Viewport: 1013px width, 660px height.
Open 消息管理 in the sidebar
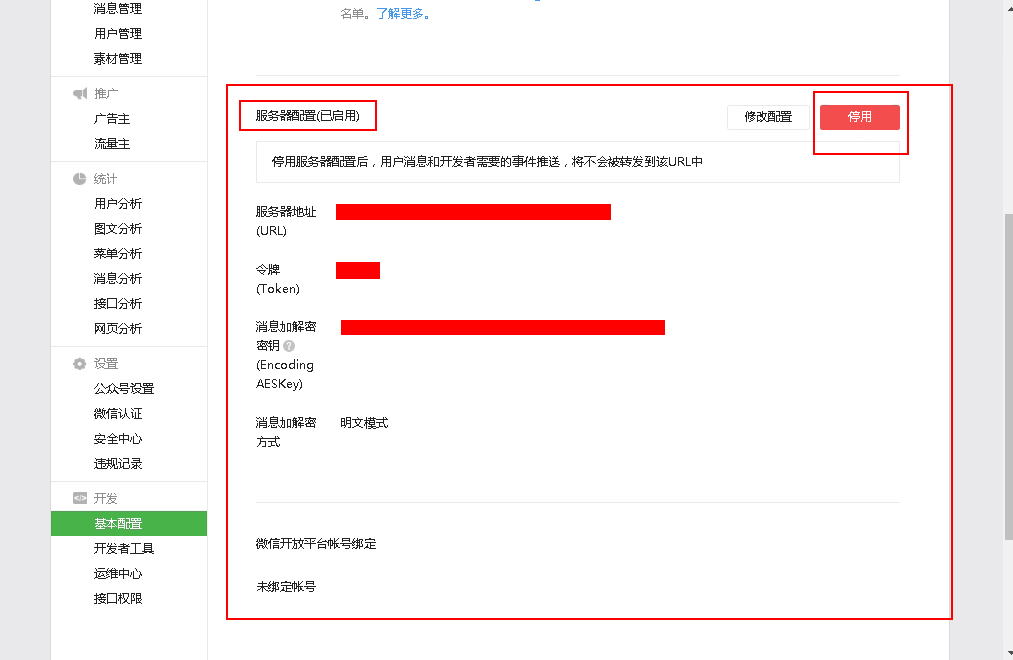[118, 9]
